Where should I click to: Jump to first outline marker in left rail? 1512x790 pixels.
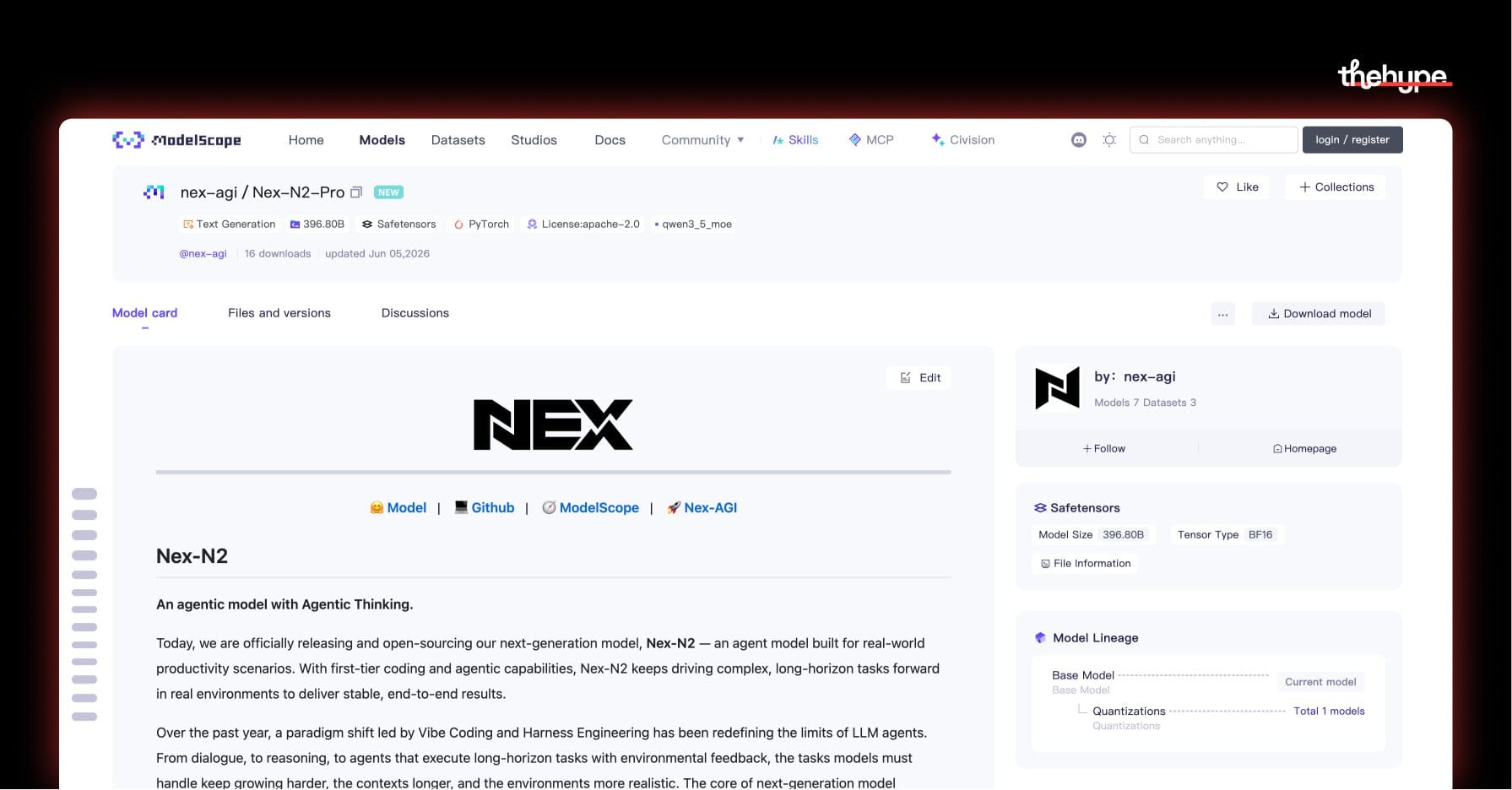point(84,494)
